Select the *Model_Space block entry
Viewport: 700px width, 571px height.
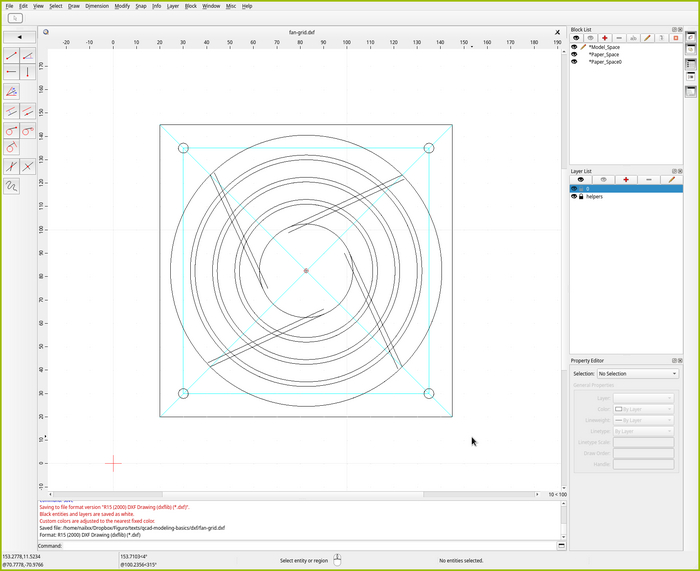click(x=604, y=46)
